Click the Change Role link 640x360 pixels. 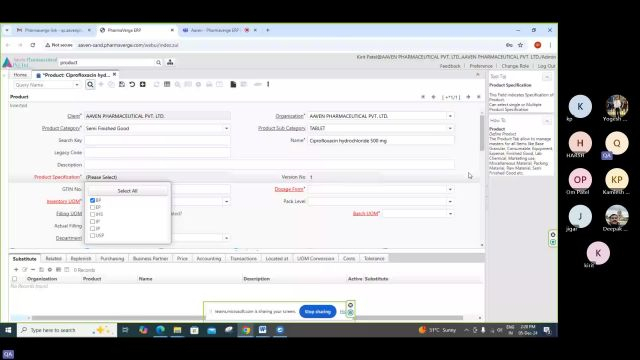click(515, 66)
